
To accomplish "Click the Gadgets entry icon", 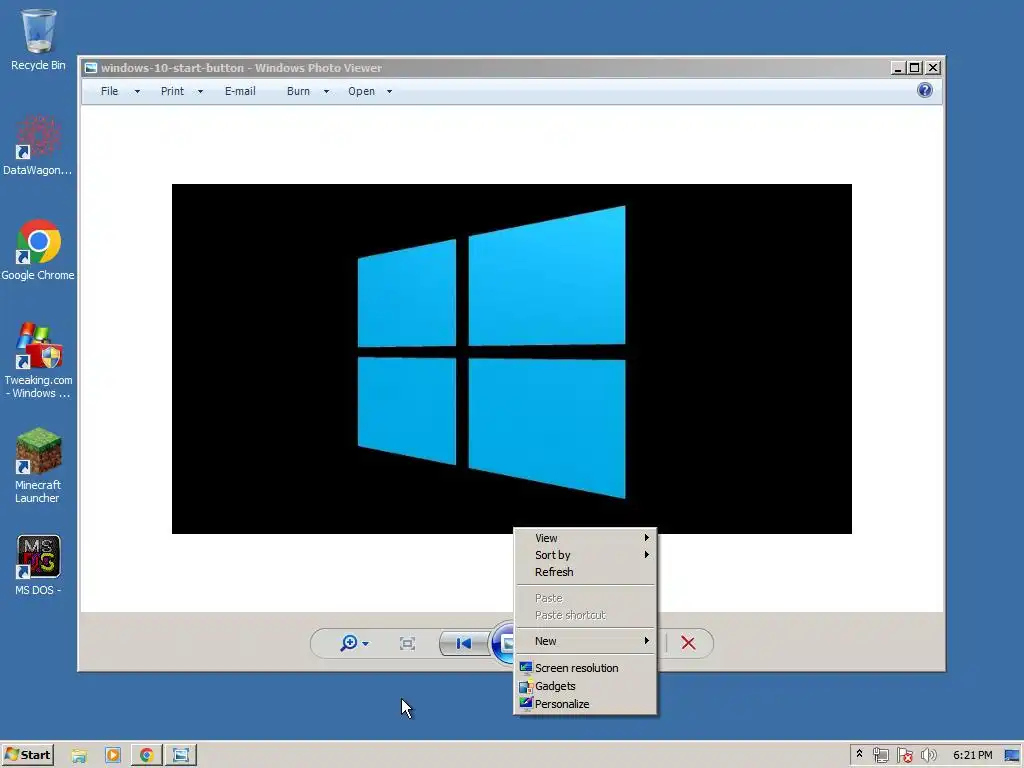I will point(526,686).
